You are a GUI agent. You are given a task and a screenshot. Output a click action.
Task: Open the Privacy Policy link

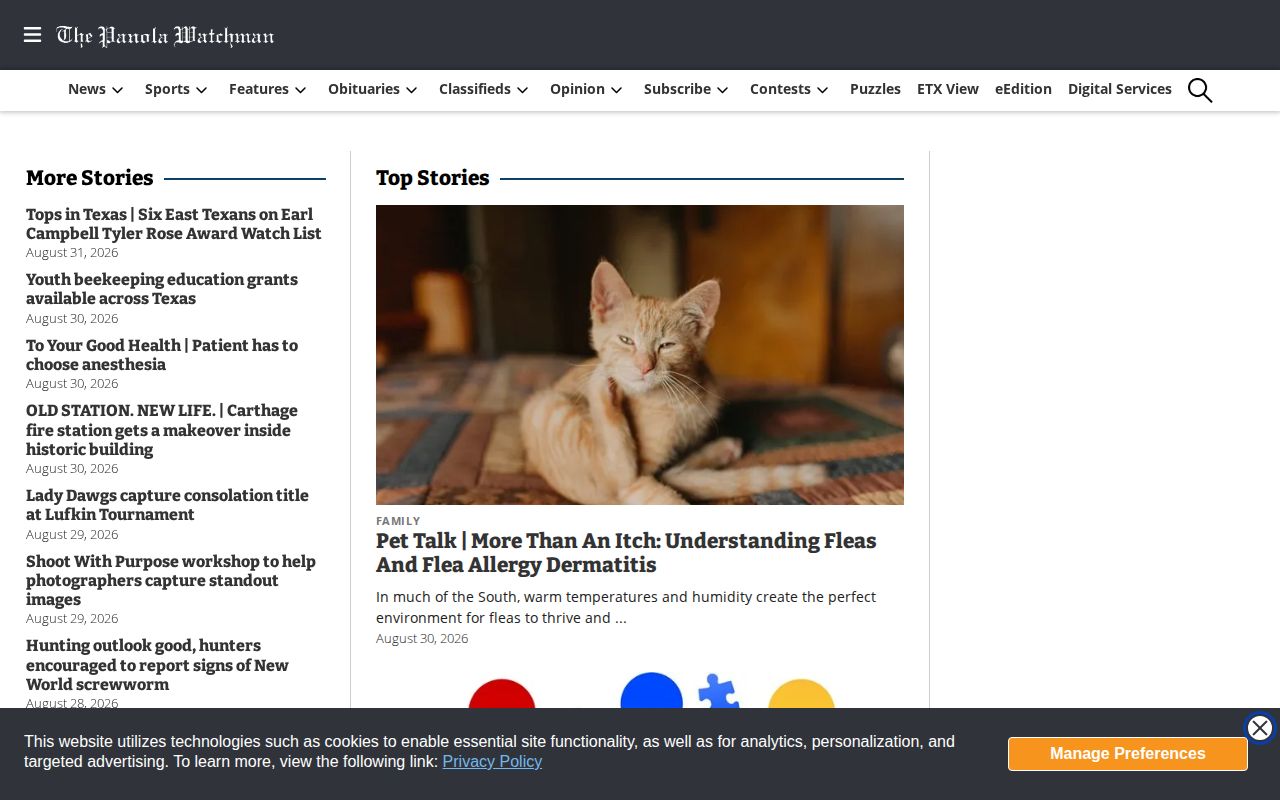[x=492, y=762]
